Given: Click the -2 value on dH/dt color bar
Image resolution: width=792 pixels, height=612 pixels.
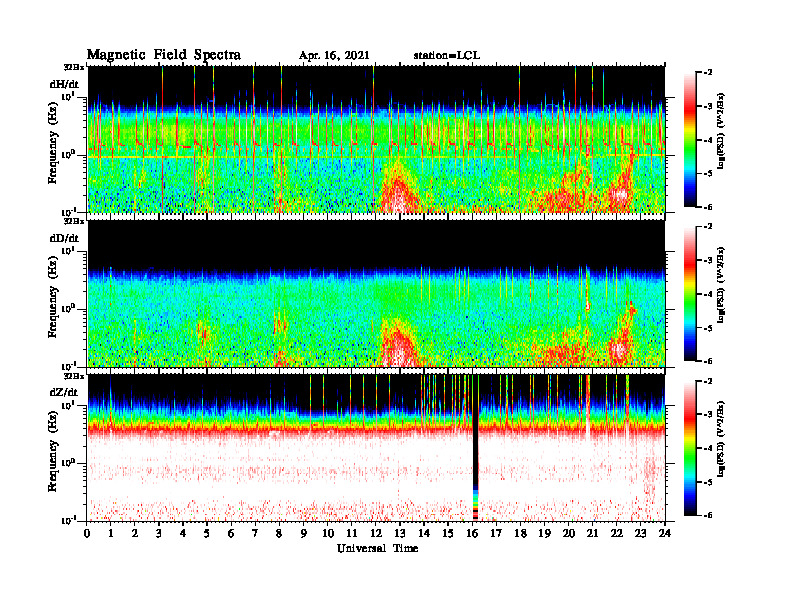Looking at the screenshot, I should pos(708,73).
